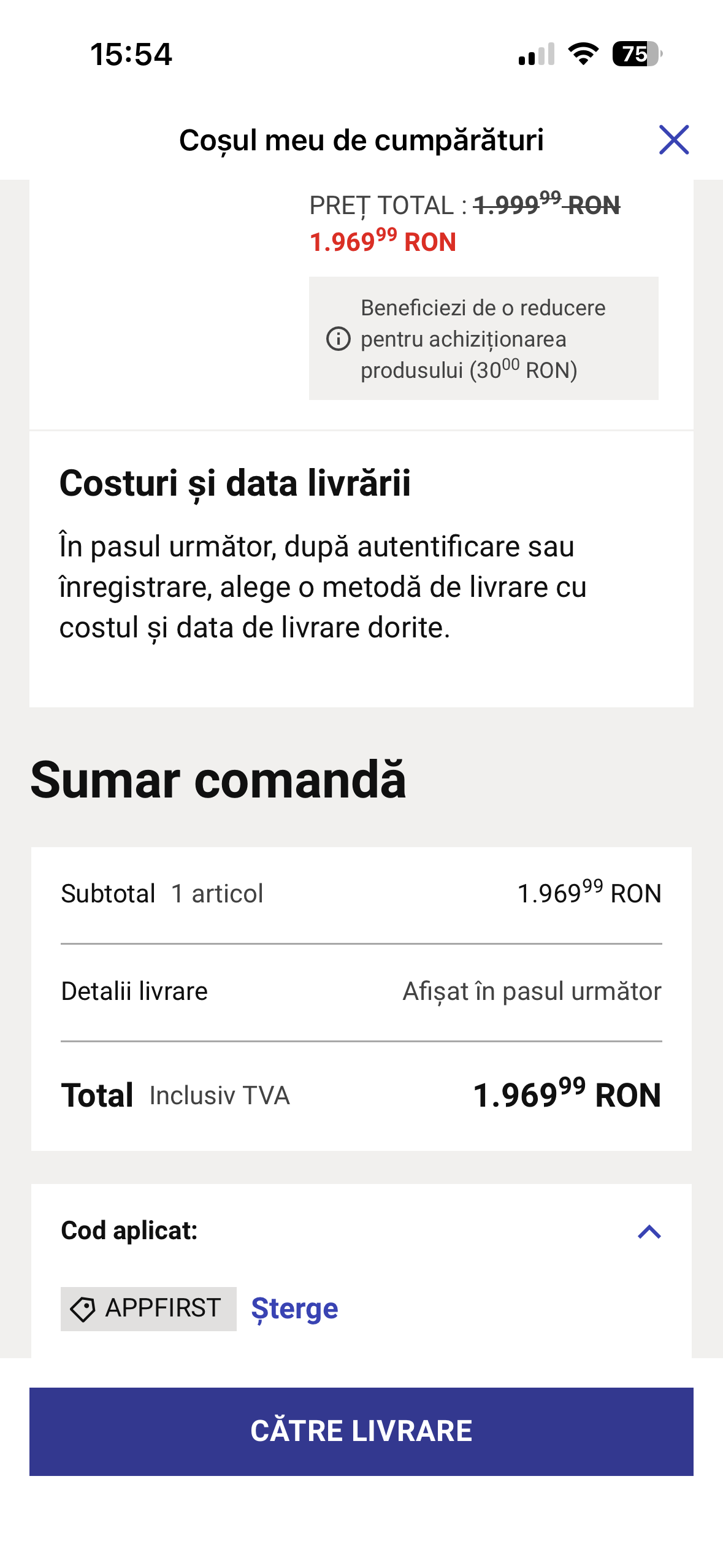Tap the Sumar comandă heading
723x1568 pixels.
218,780
